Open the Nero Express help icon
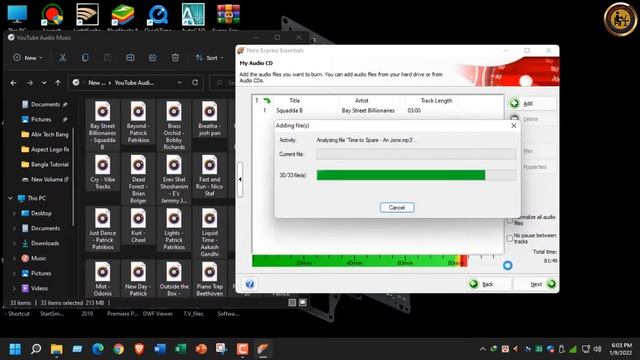The image size is (640, 360). point(250,284)
